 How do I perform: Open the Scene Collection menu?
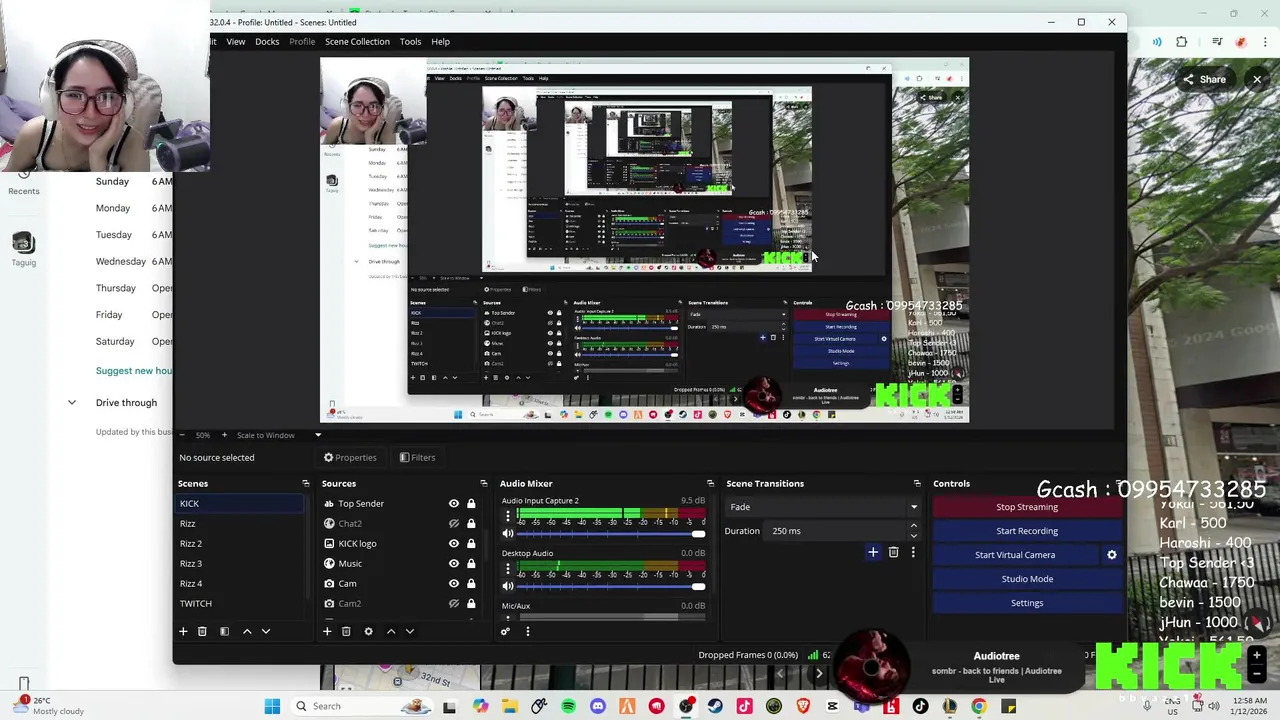tap(357, 42)
